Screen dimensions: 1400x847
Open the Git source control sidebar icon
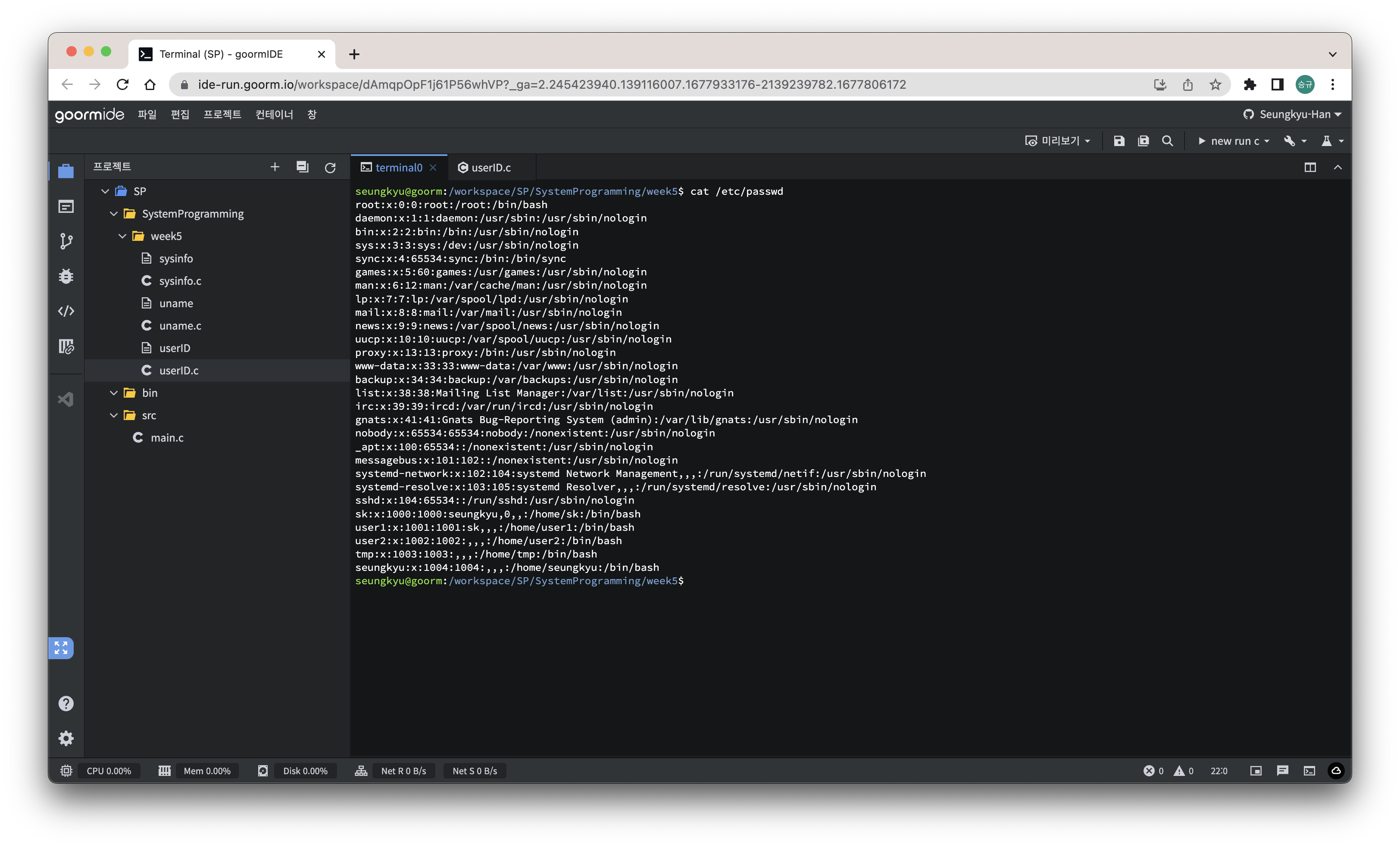point(66,241)
